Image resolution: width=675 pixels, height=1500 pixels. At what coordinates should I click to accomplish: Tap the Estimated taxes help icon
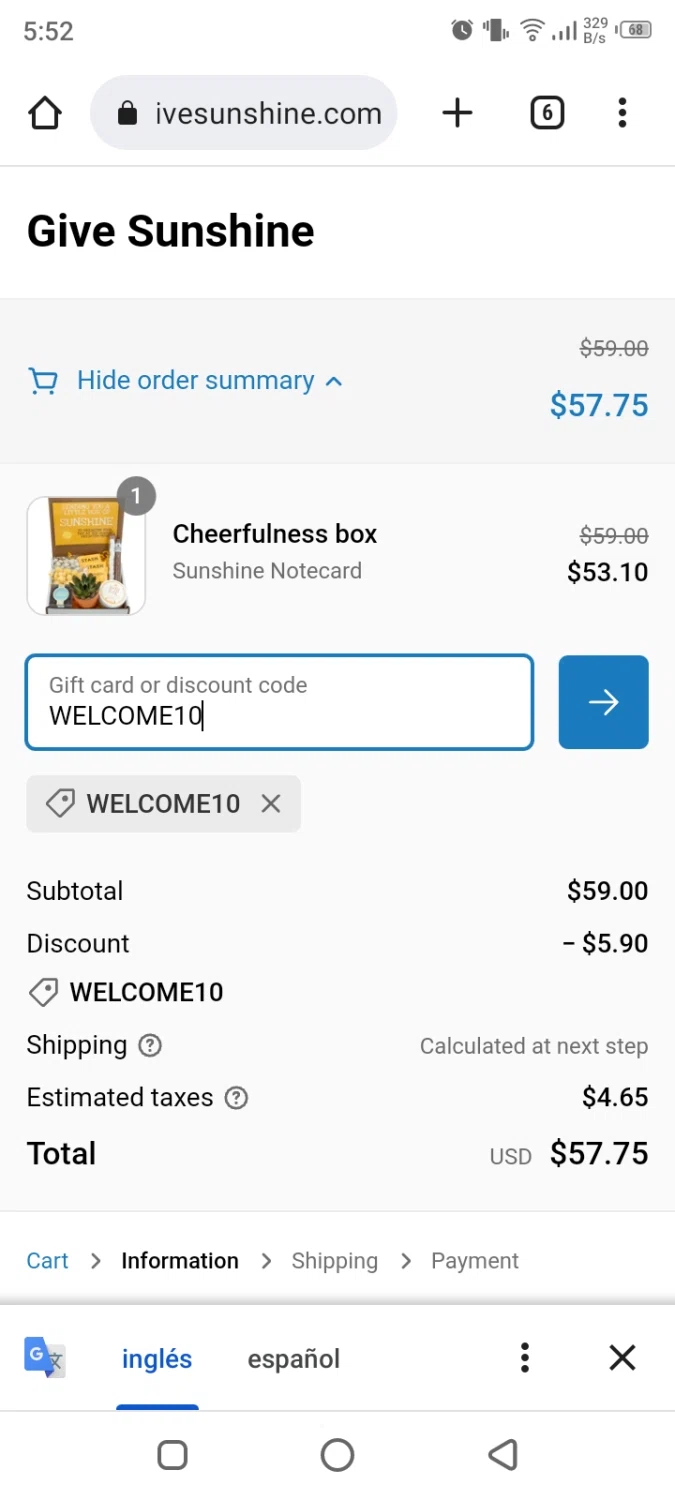click(236, 1098)
